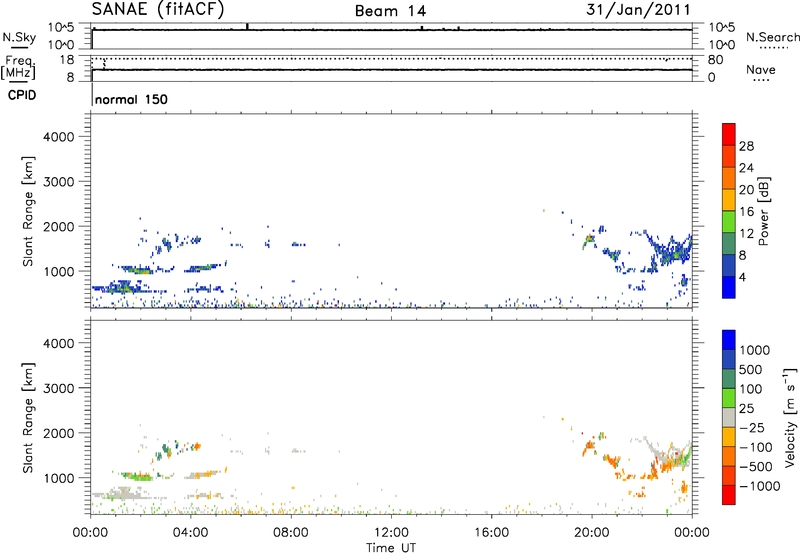Click the grey velocity colorbar swatch
This screenshot has height=554, width=800.
coord(729,418)
